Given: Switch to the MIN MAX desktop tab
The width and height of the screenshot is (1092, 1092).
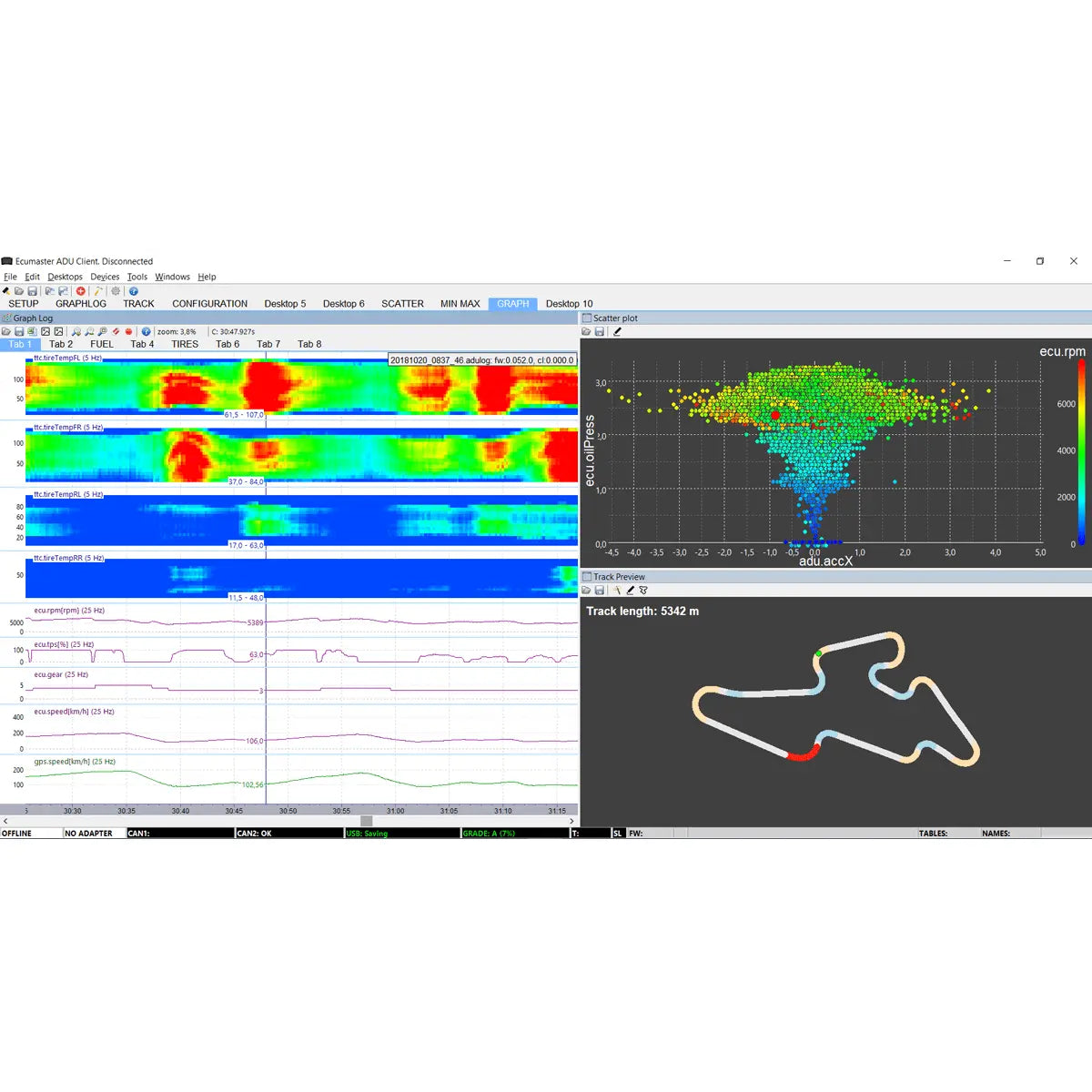Looking at the screenshot, I should pos(460,304).
